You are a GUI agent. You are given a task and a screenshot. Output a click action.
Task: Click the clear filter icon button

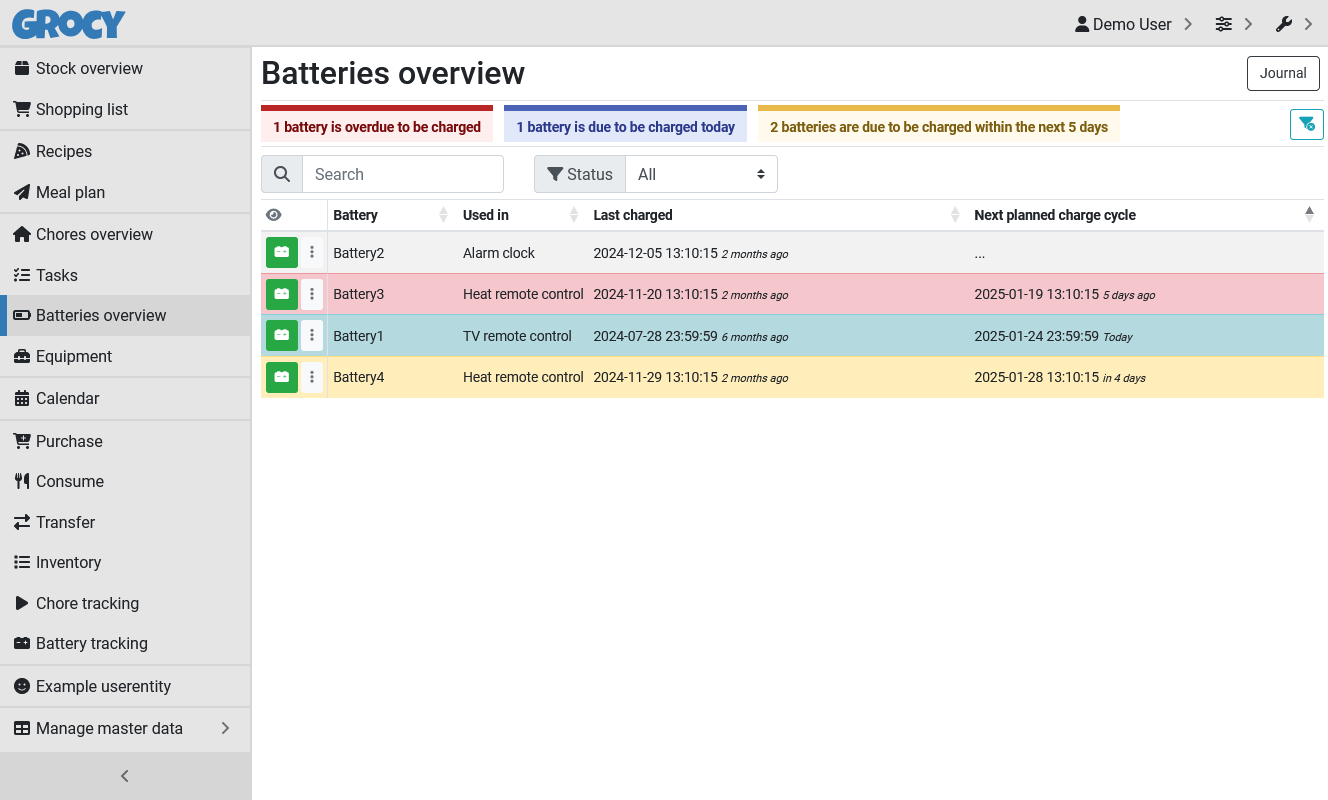1306,124
